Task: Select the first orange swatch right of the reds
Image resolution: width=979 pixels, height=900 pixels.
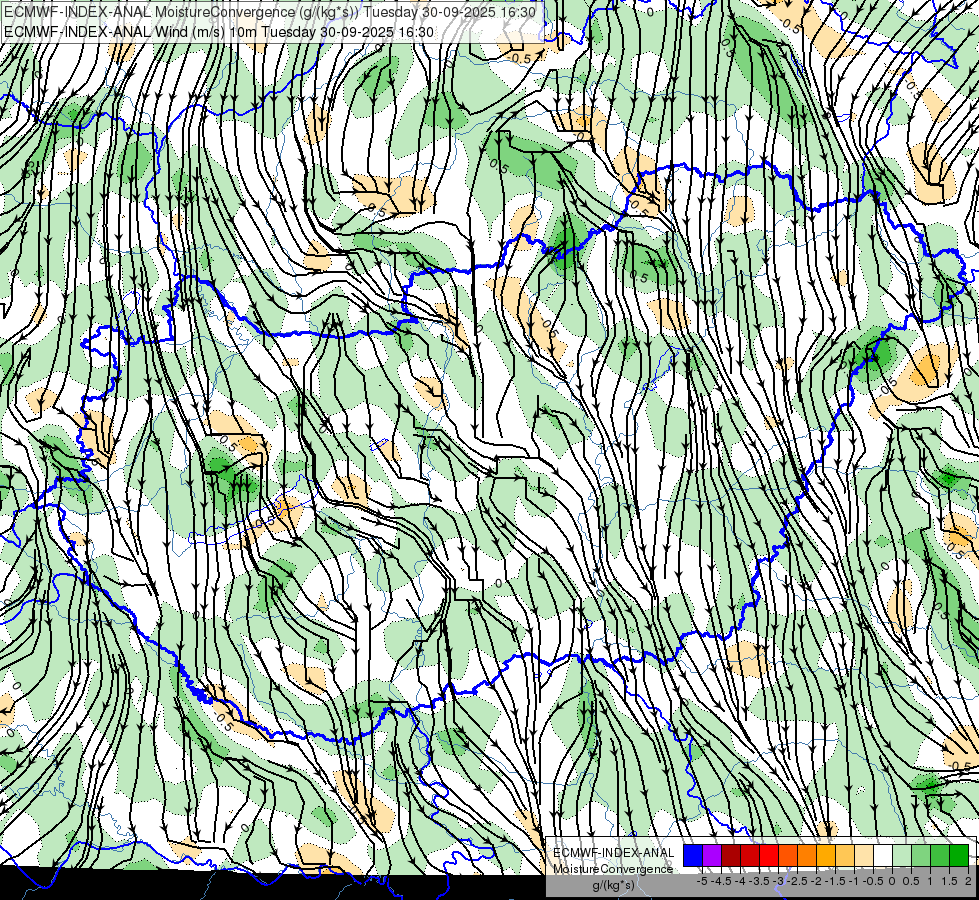Action: pyautogui.click(x=787, y=856)
